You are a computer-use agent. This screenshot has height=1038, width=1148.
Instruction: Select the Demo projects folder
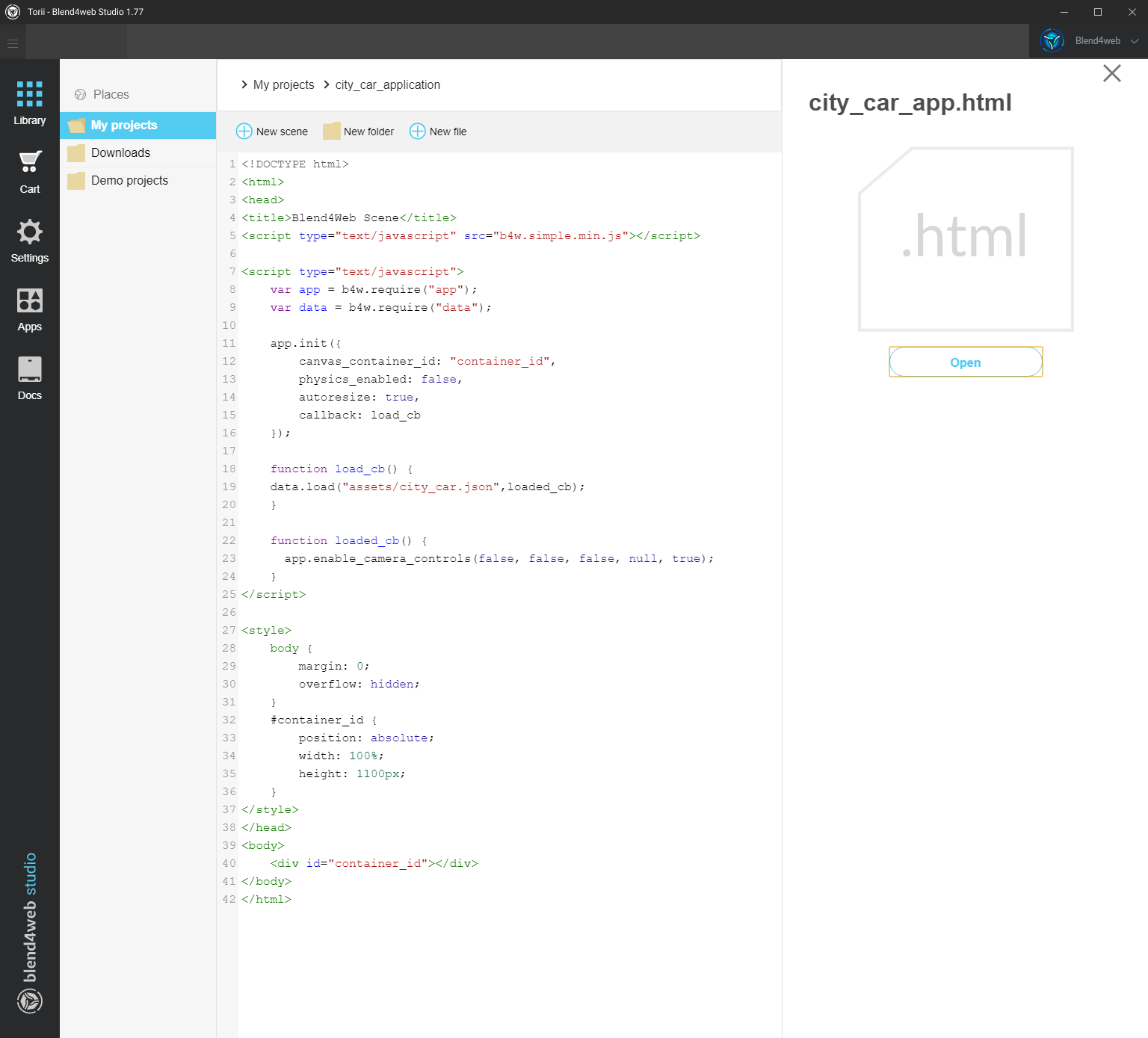click(x=138, y=181)
